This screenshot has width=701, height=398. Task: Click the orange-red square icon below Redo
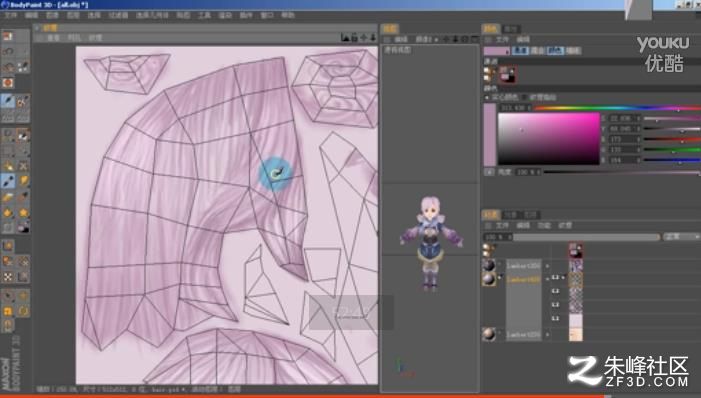(x=8, y=83)
